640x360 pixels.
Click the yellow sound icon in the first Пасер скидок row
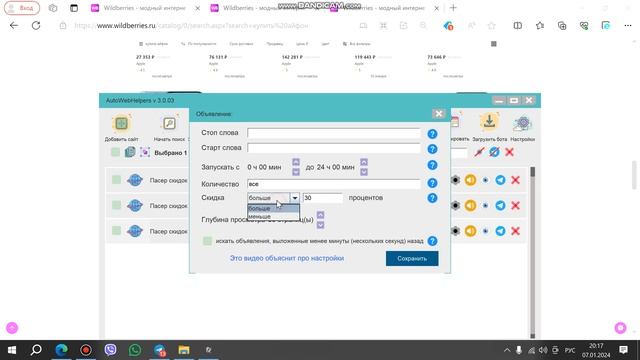[470, 180]
